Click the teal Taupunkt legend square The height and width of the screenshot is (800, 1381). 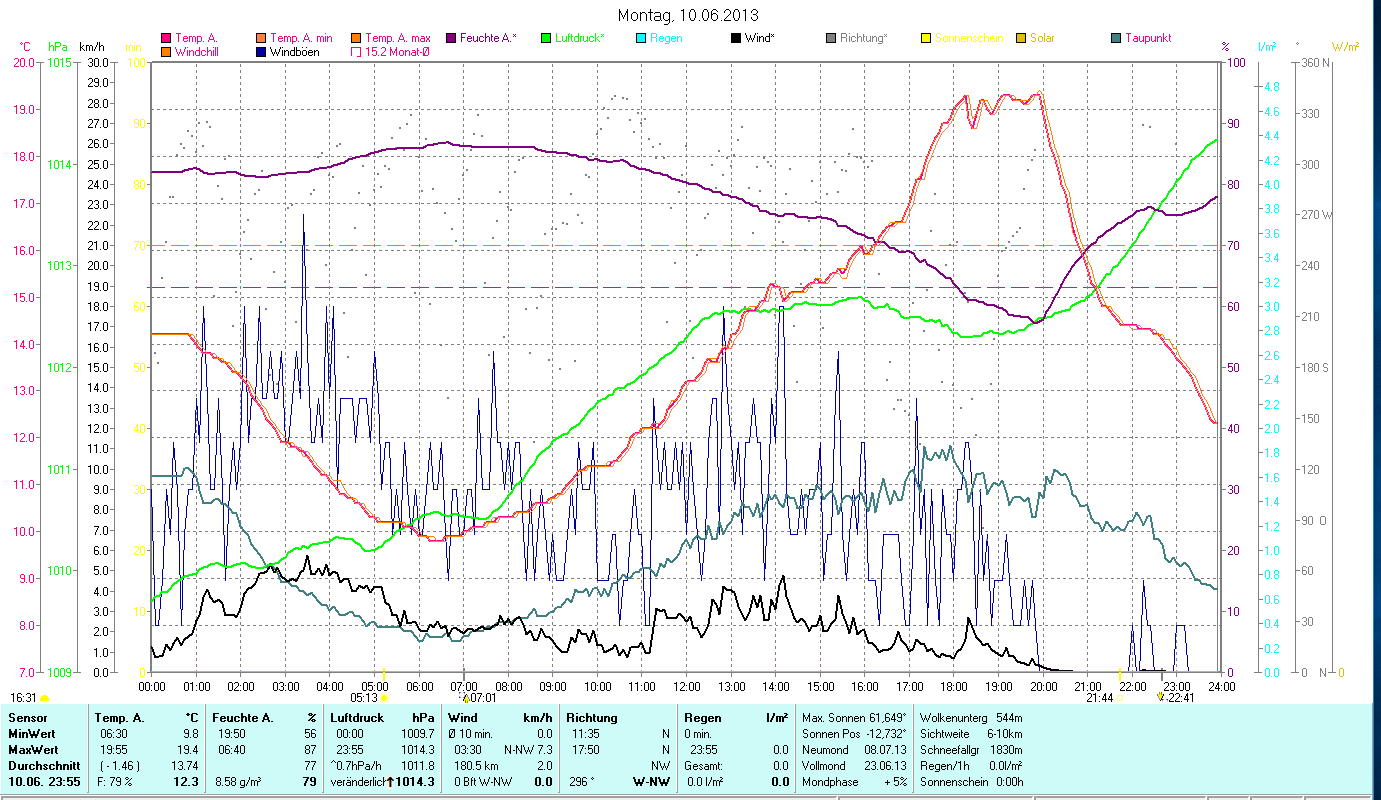[1116, 38]
